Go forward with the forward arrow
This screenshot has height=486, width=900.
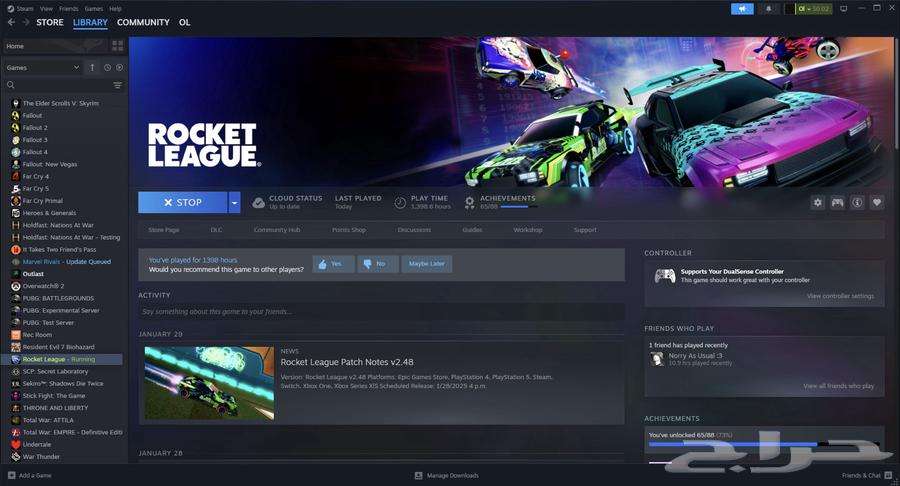25,22
